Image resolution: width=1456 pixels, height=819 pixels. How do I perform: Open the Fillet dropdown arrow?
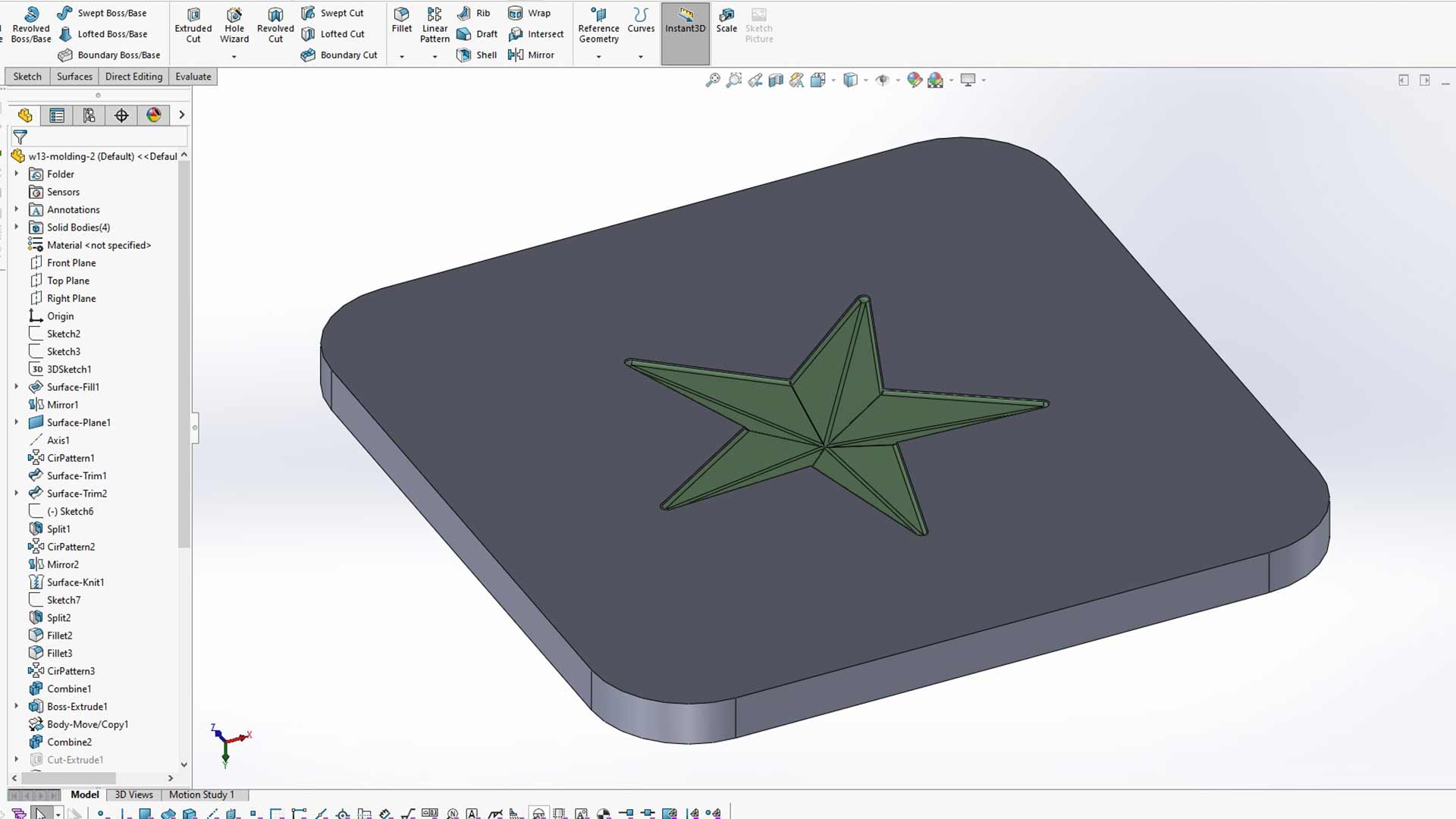pos(402,56)
